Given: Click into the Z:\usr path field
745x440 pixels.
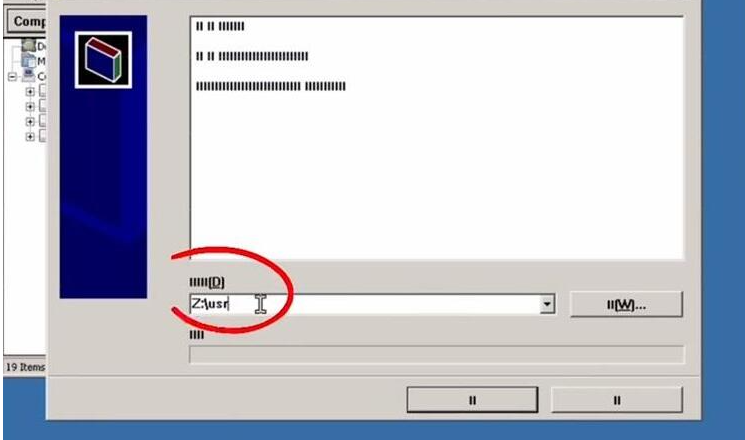Looking at the screenshot, I should click(x=365, y=304).
